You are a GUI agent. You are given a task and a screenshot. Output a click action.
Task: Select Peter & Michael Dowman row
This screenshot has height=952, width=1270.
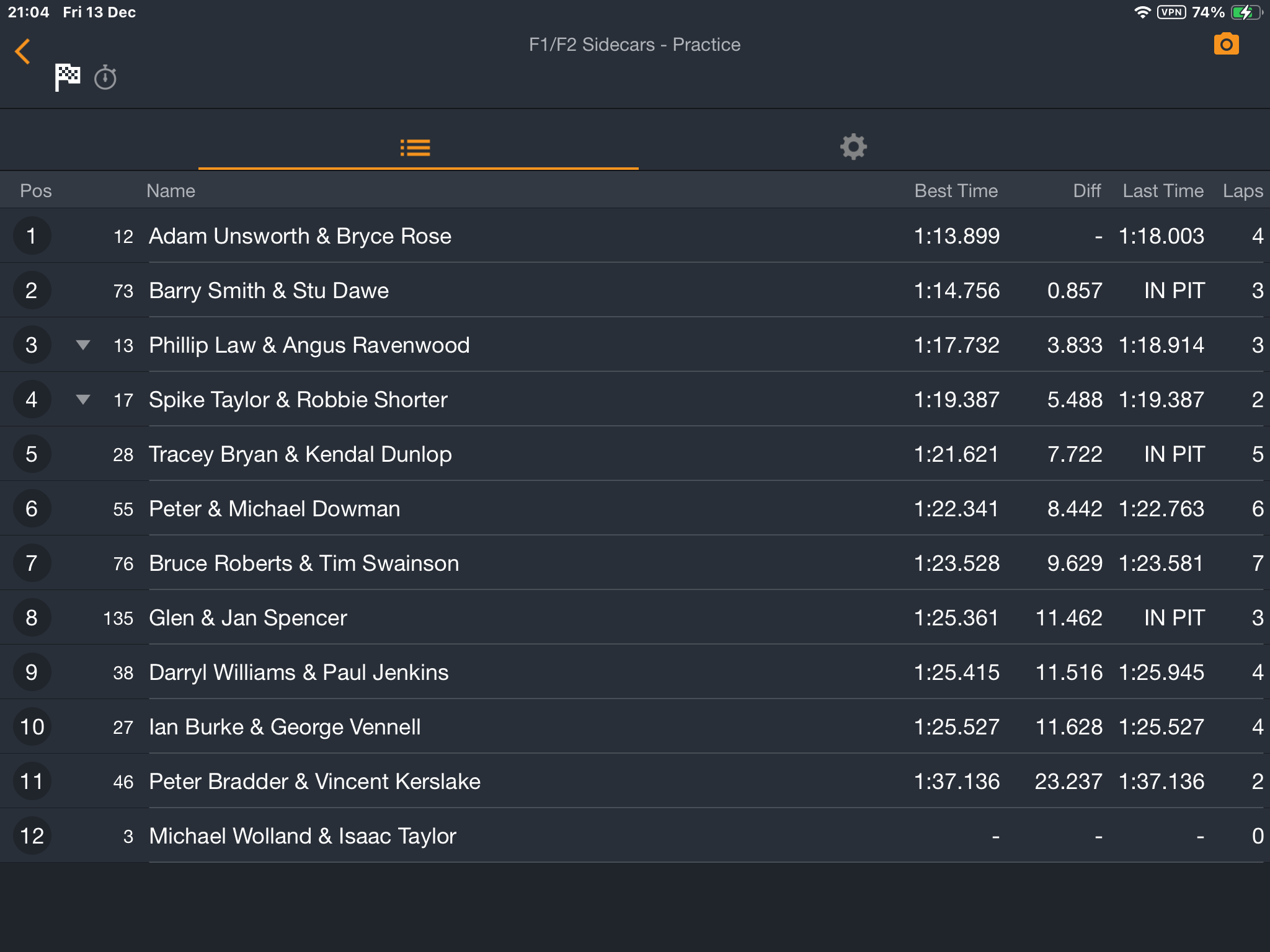(x=635, y=509)
